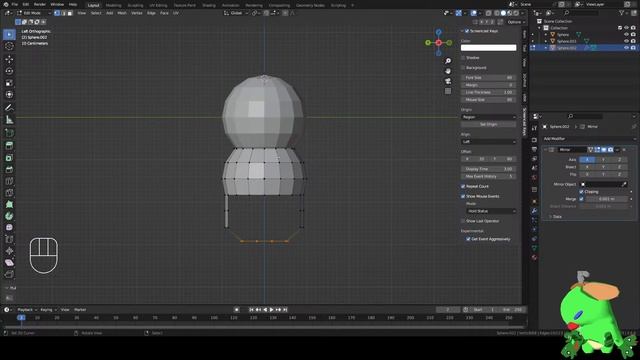
Task: Open the Align Left dropdown
Action: [489, 142]
